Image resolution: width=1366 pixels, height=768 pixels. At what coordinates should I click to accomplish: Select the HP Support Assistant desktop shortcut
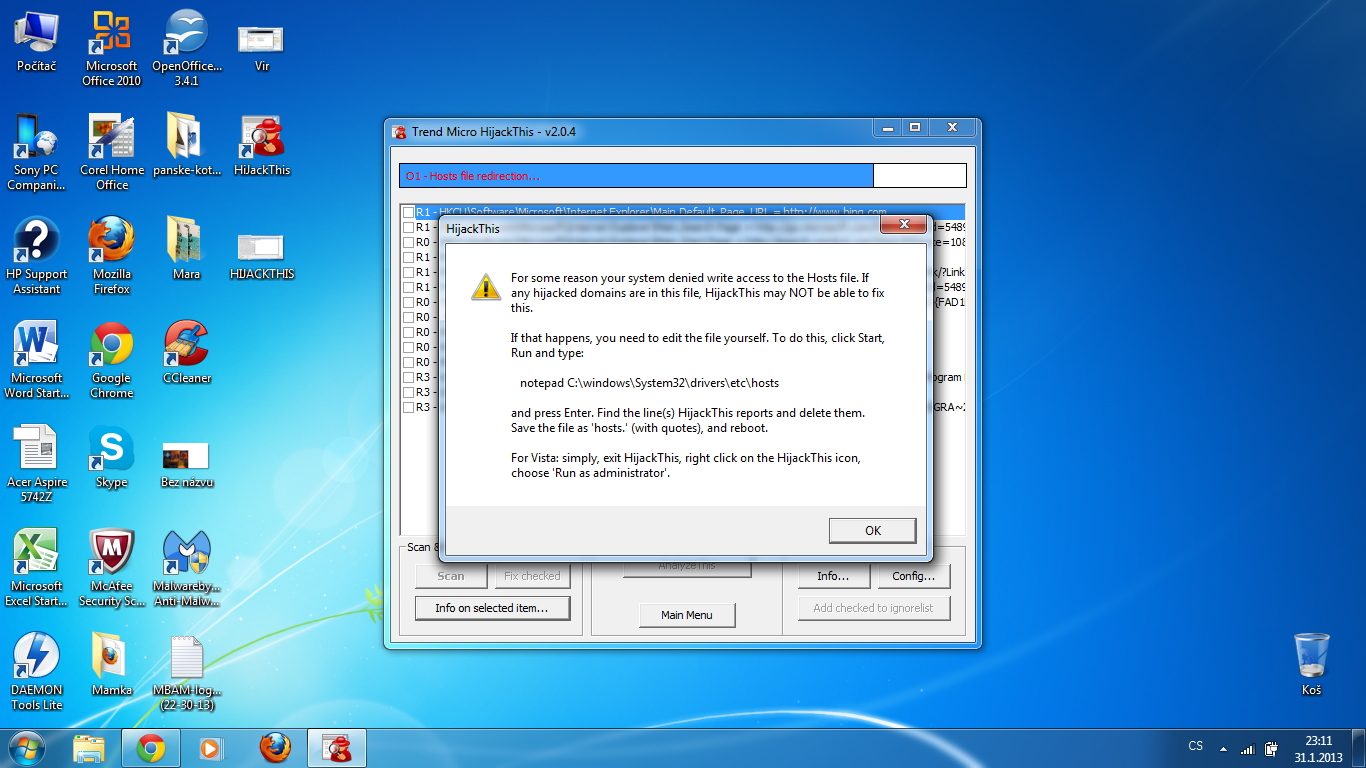click(x=37, y=256)
